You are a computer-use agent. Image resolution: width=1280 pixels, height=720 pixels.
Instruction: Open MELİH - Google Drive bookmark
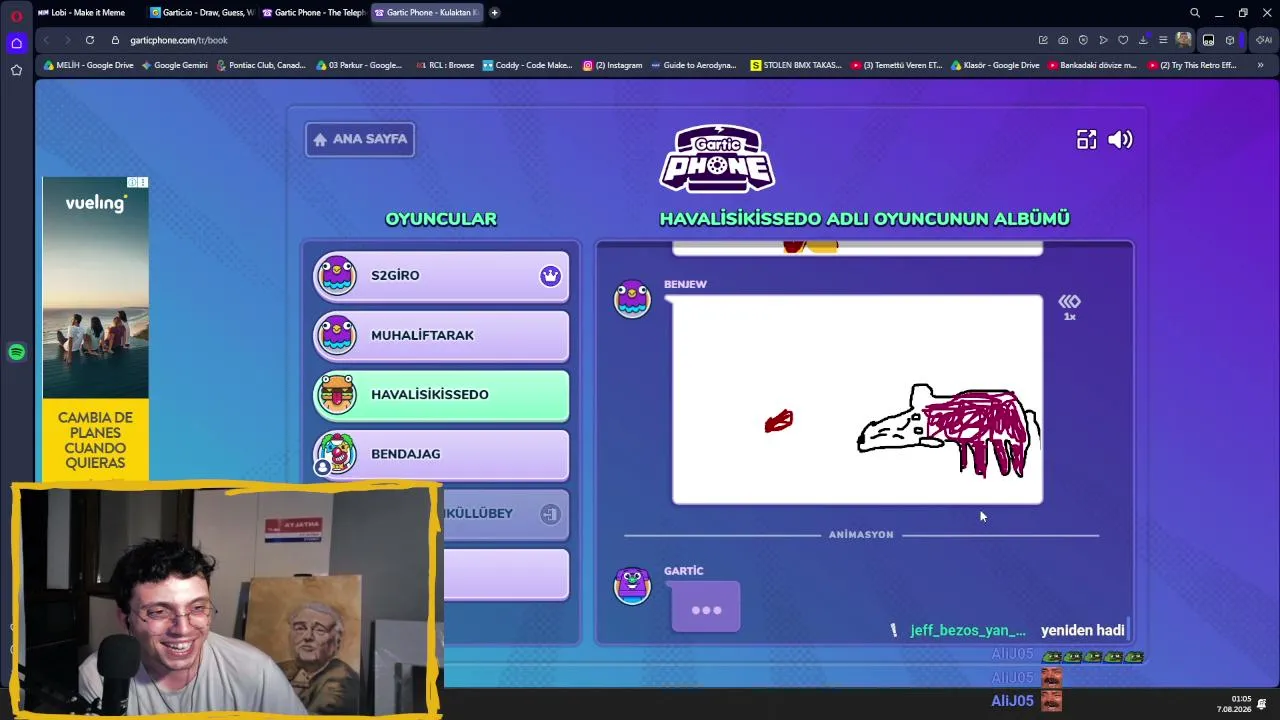click(89, 65)
